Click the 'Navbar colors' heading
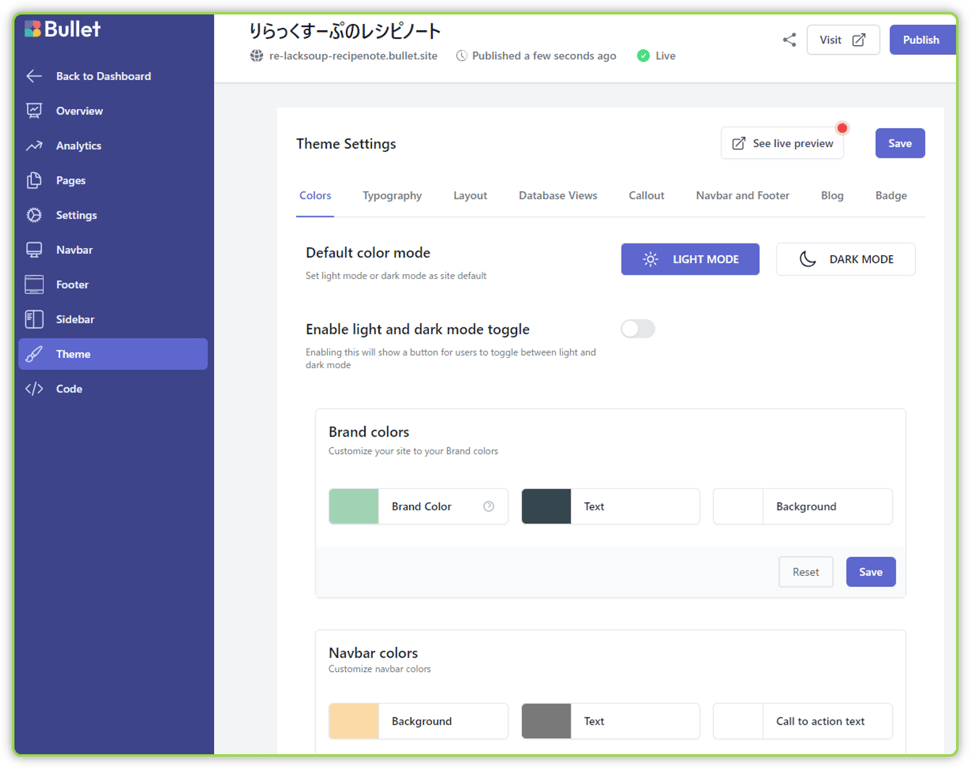 click(x=373, y=653)
